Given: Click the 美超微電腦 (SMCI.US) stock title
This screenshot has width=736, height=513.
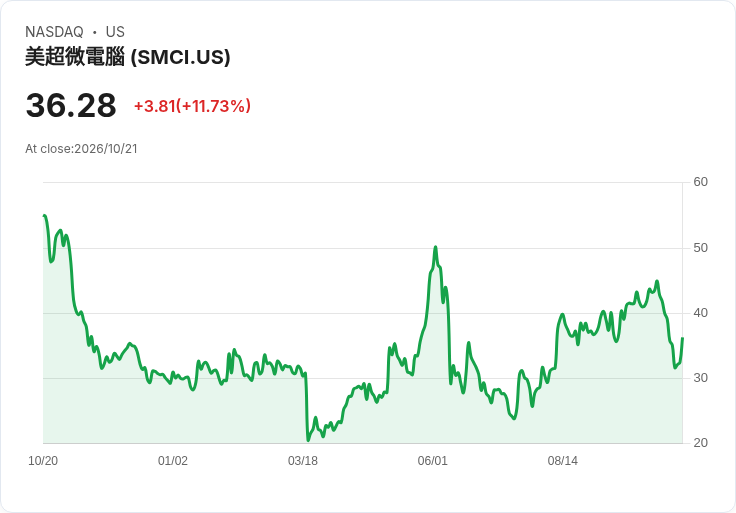Looking at the screenshot, I should click(x=128, y=57).
